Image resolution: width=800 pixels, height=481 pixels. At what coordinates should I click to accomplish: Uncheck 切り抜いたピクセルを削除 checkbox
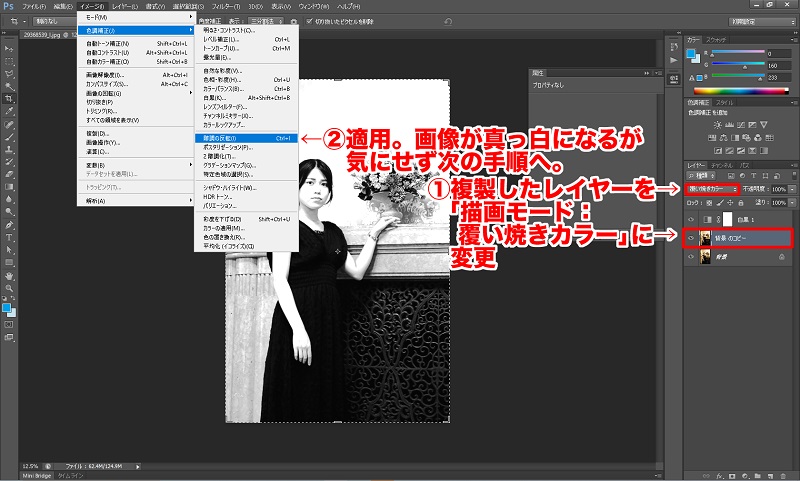coord(309,21)
